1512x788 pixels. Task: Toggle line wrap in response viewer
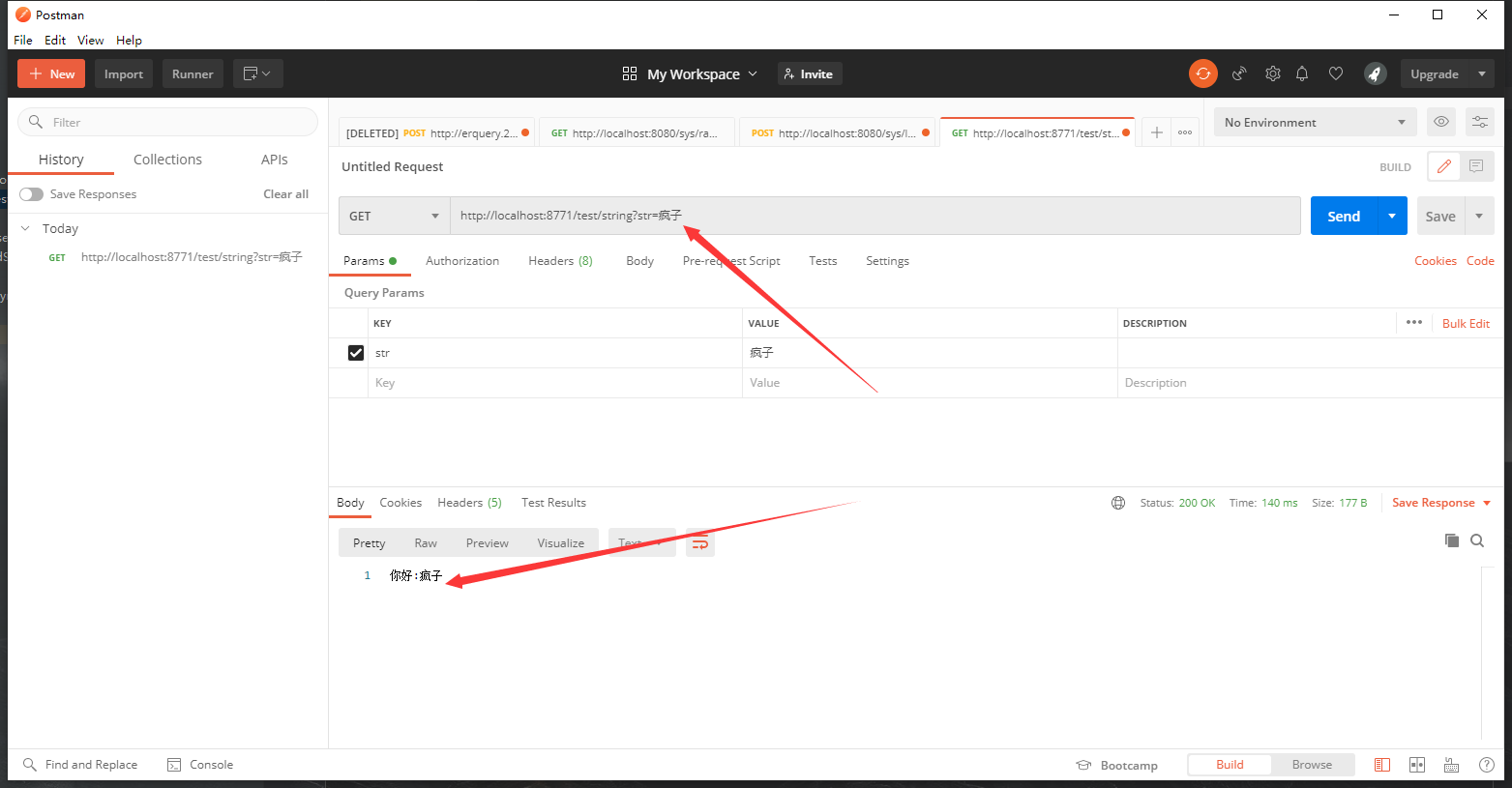[700, 543]
